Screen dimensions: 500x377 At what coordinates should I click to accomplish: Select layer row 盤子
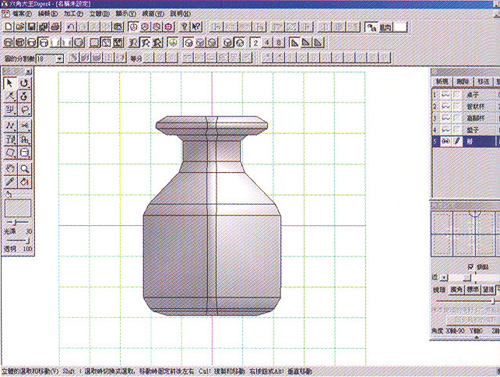(x=466, y=130)
